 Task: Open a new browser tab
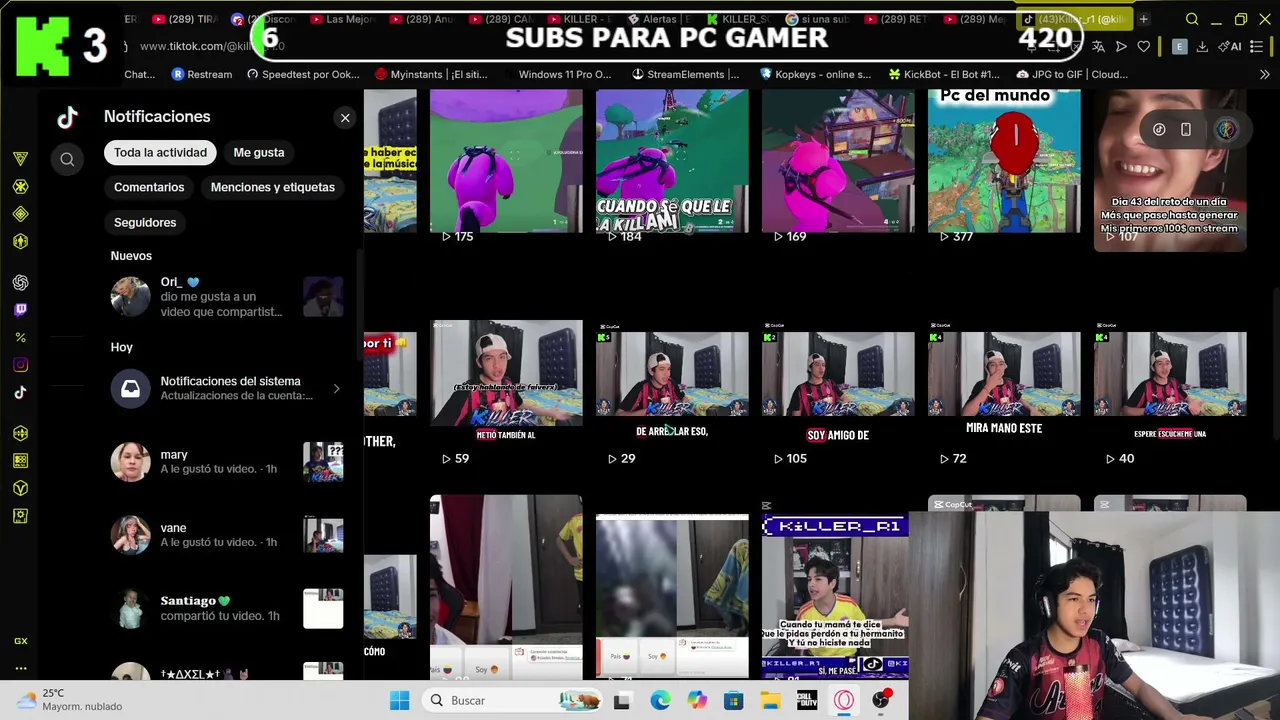[x=1144, y=19]
